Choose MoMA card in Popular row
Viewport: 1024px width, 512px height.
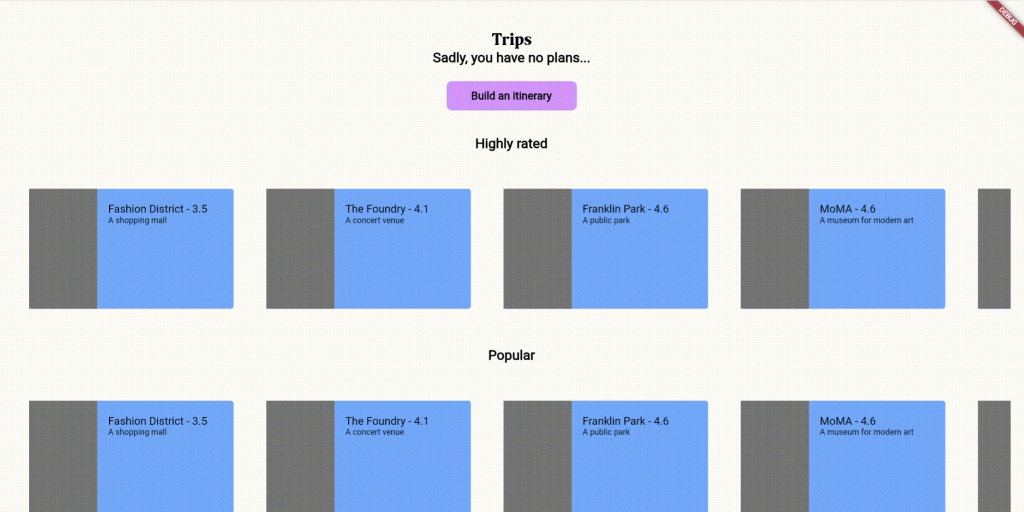842,456
